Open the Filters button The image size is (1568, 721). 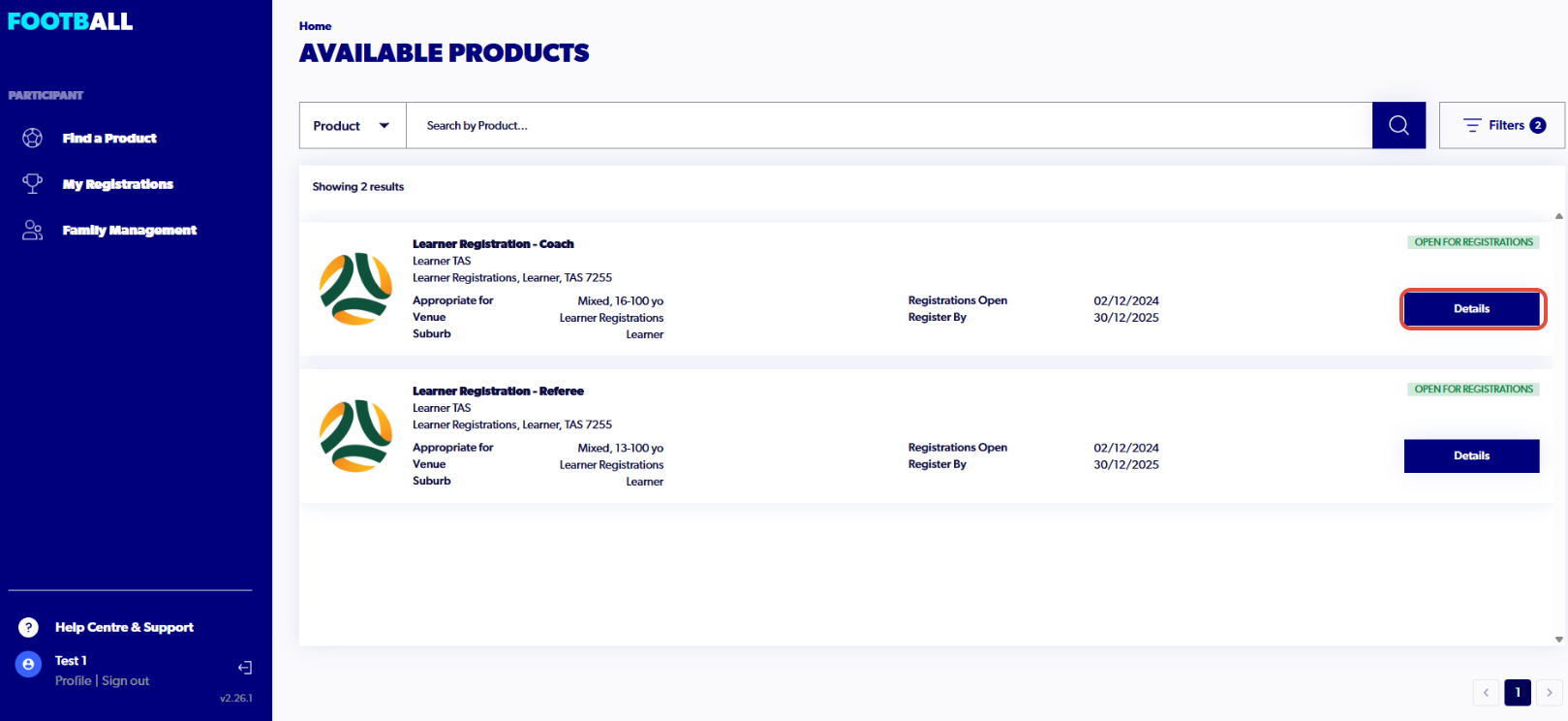click(1502, 125)
